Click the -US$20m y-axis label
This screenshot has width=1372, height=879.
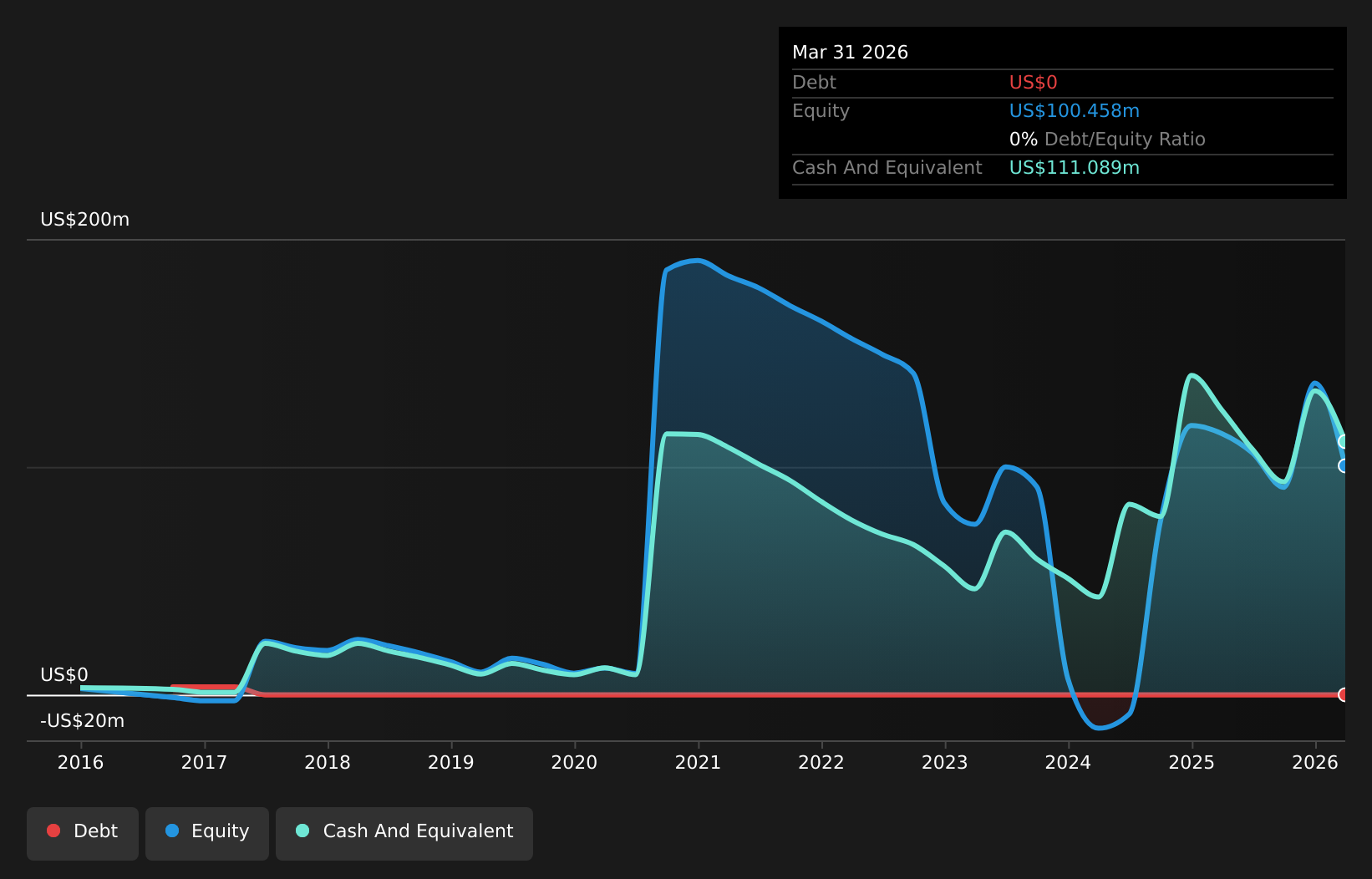pyautogui.click(x=83, y=721)
